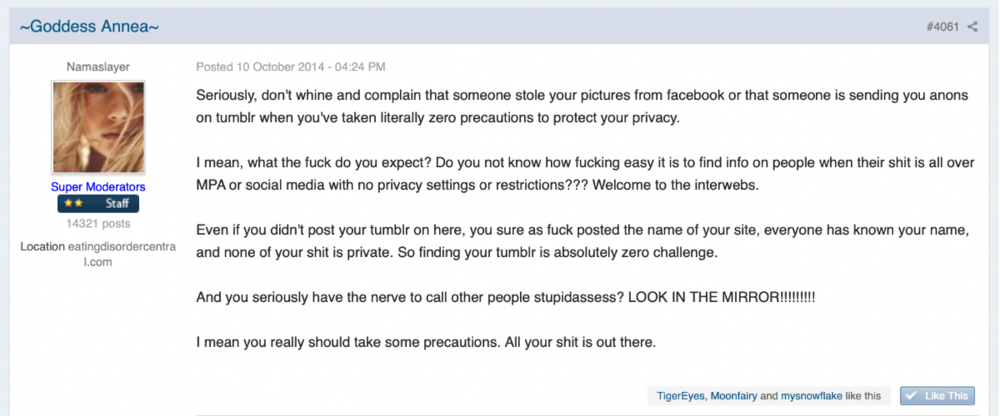Click the 14321 posts count

click(98, 224)
